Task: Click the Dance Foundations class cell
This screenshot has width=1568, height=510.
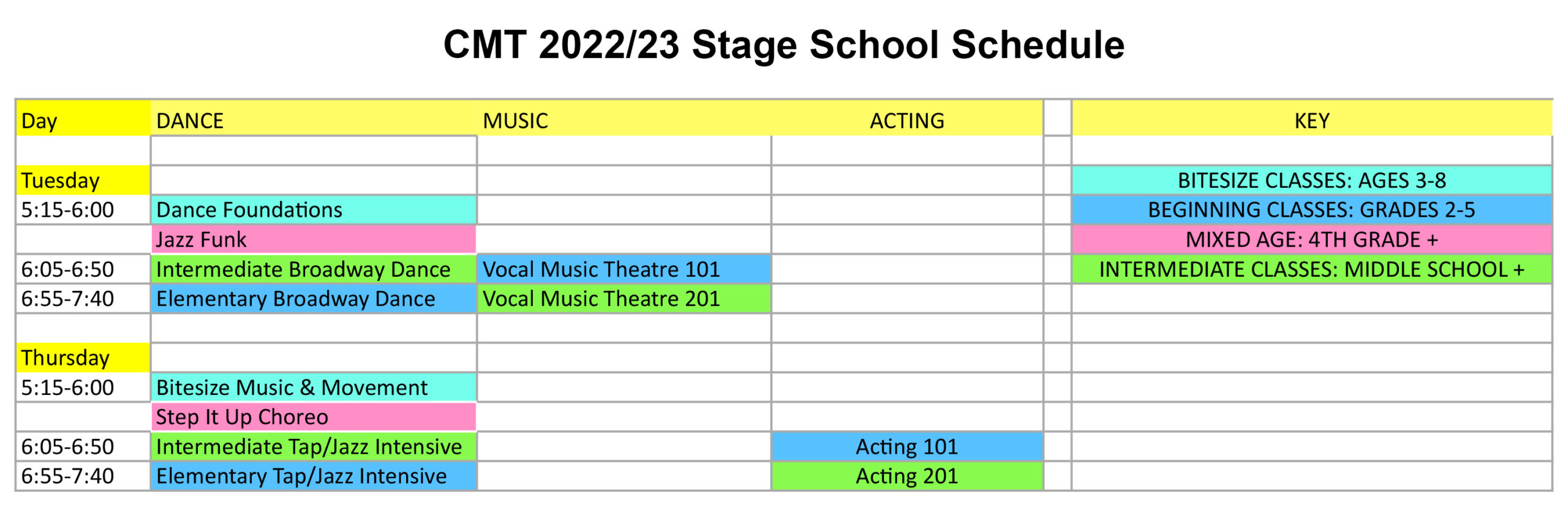Action: (x=314, y=210)
